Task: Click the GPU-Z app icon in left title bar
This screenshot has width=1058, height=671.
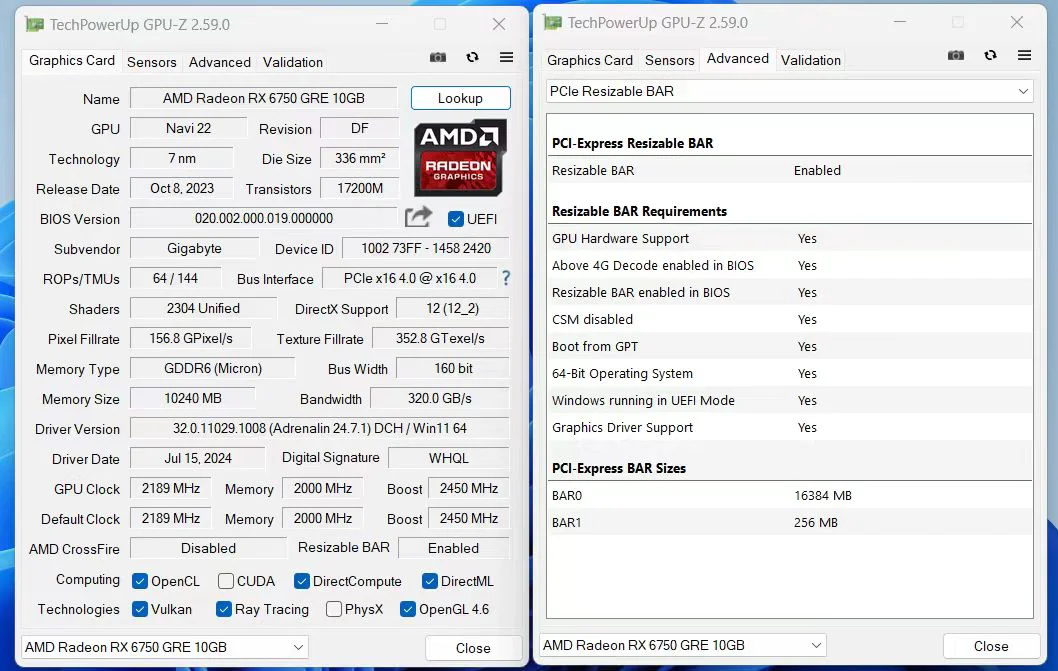Action: [34, 25]
